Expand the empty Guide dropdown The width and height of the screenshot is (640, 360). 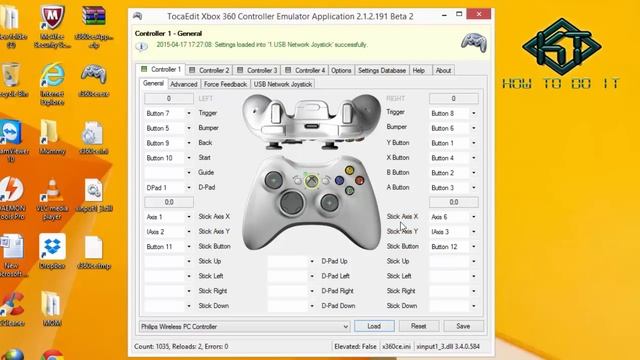pos(189,173)
